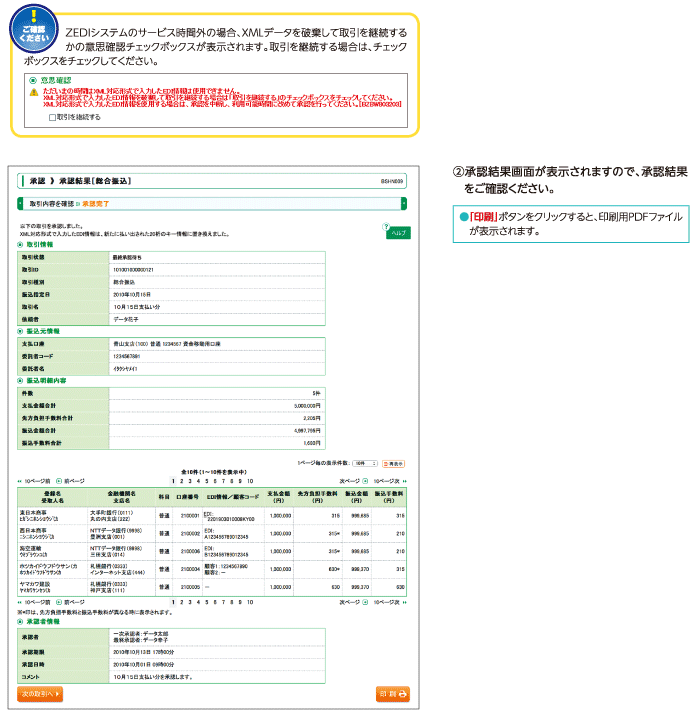690x713 pixels.
Task: Click 10ページ前 link below the table
Action: pos(32,602)
